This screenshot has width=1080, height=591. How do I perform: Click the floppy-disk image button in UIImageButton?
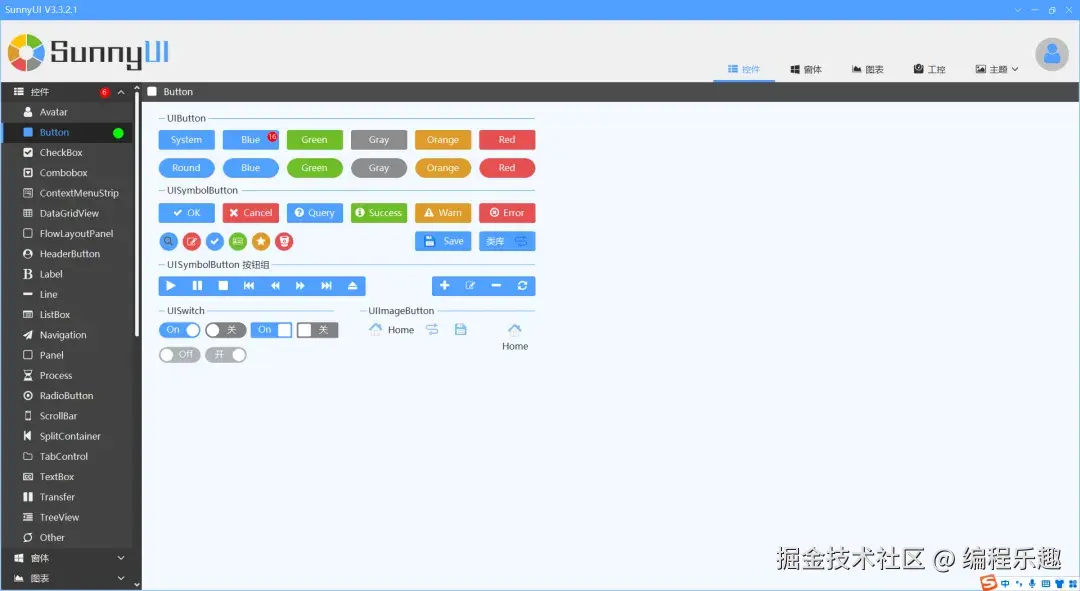(x=461, y=329)
